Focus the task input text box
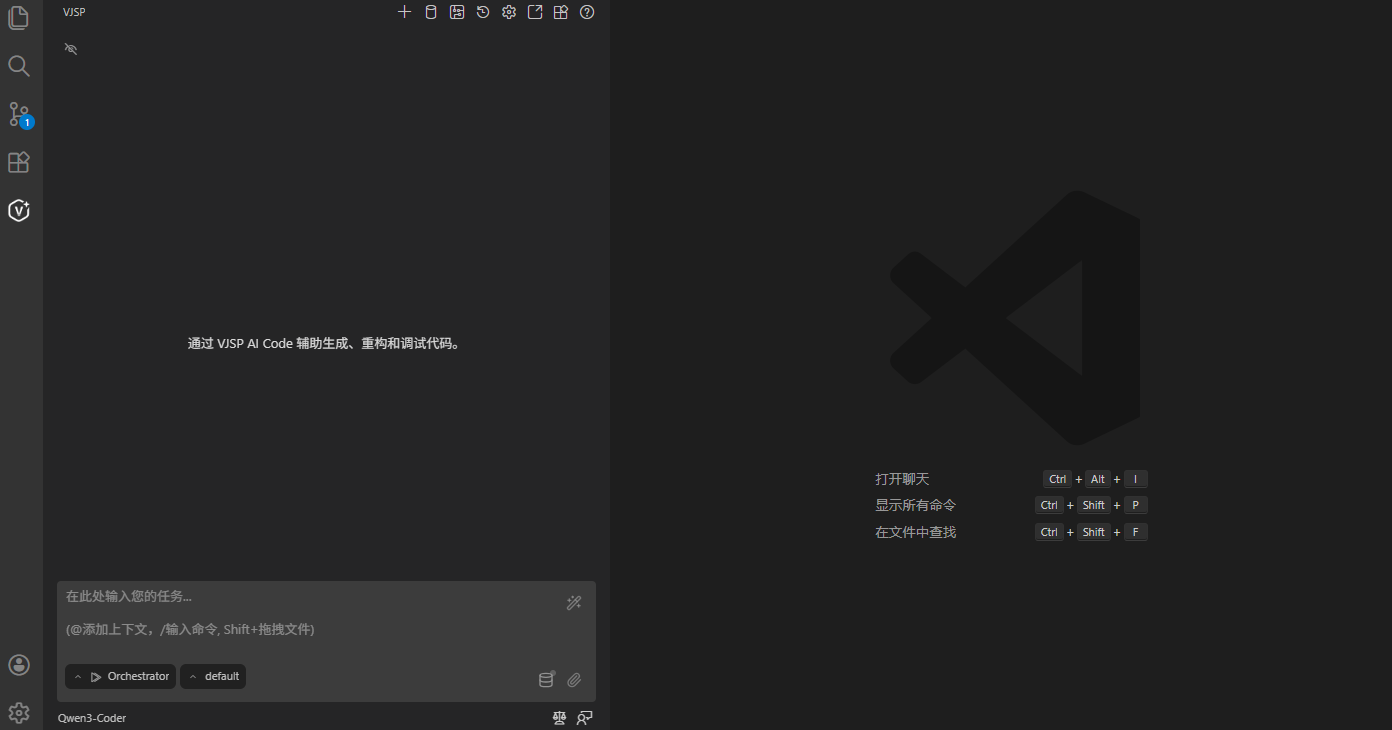The height and width of the screenshot is (730, 1392). point(310,612)
